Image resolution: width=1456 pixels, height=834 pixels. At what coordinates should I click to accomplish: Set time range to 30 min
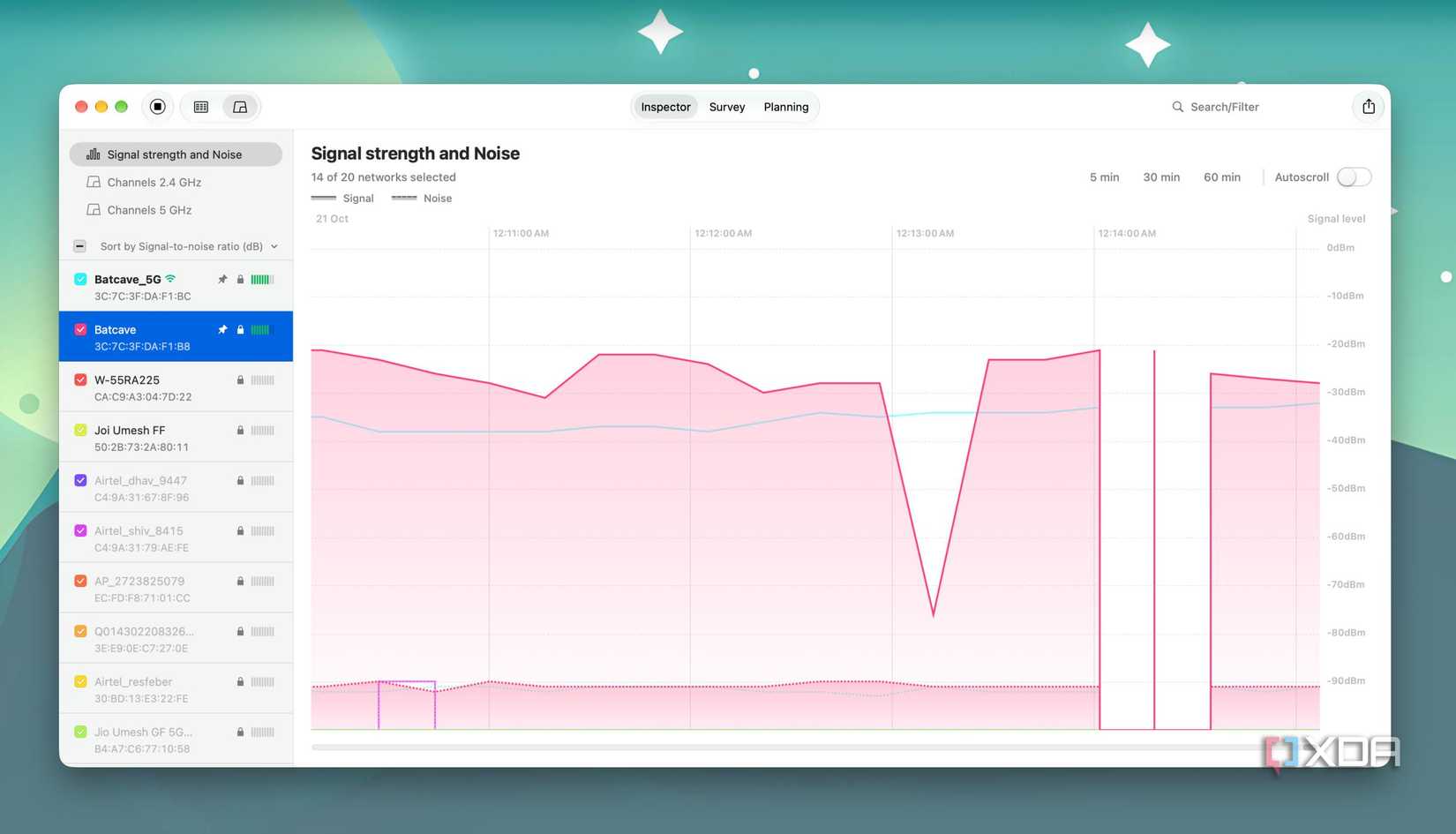coord(1161,177)
